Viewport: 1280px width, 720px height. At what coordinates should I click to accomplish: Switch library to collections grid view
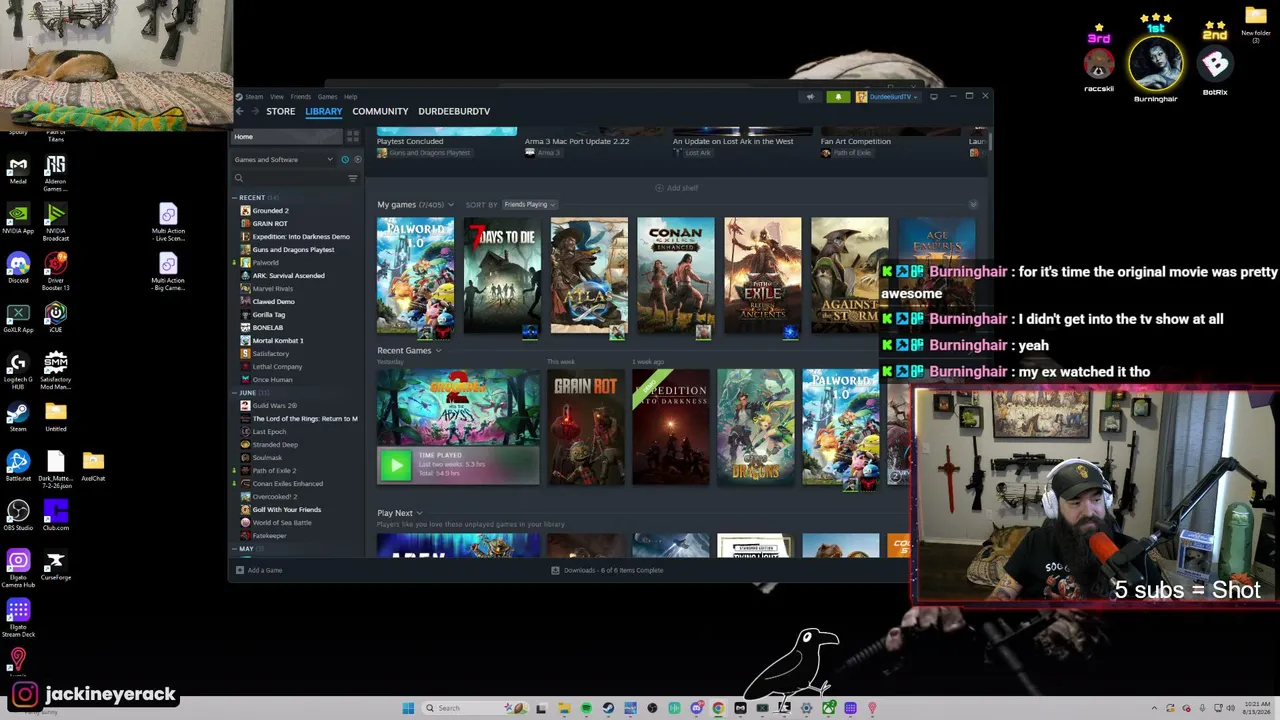(352, 136)
